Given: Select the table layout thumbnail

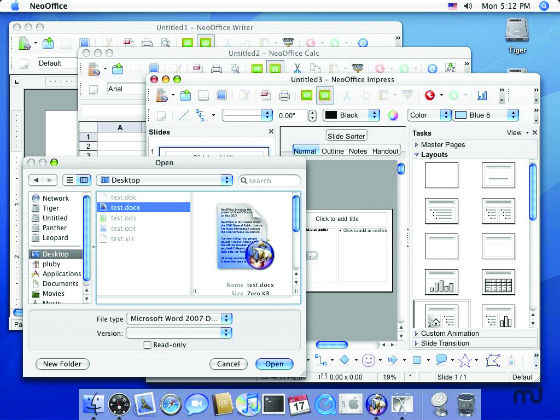Looking at the screenshot, I should point(498,282).
